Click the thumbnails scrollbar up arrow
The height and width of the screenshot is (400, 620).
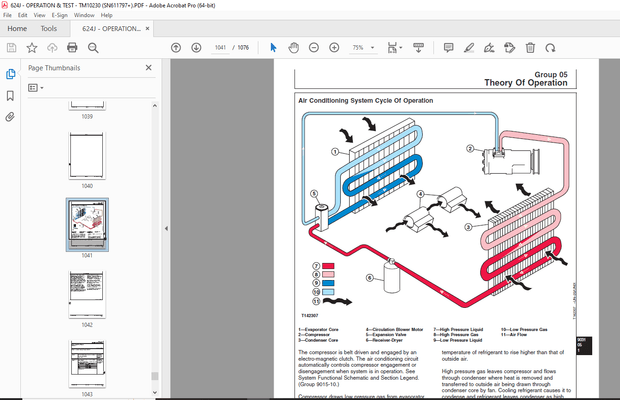(155, 106)
